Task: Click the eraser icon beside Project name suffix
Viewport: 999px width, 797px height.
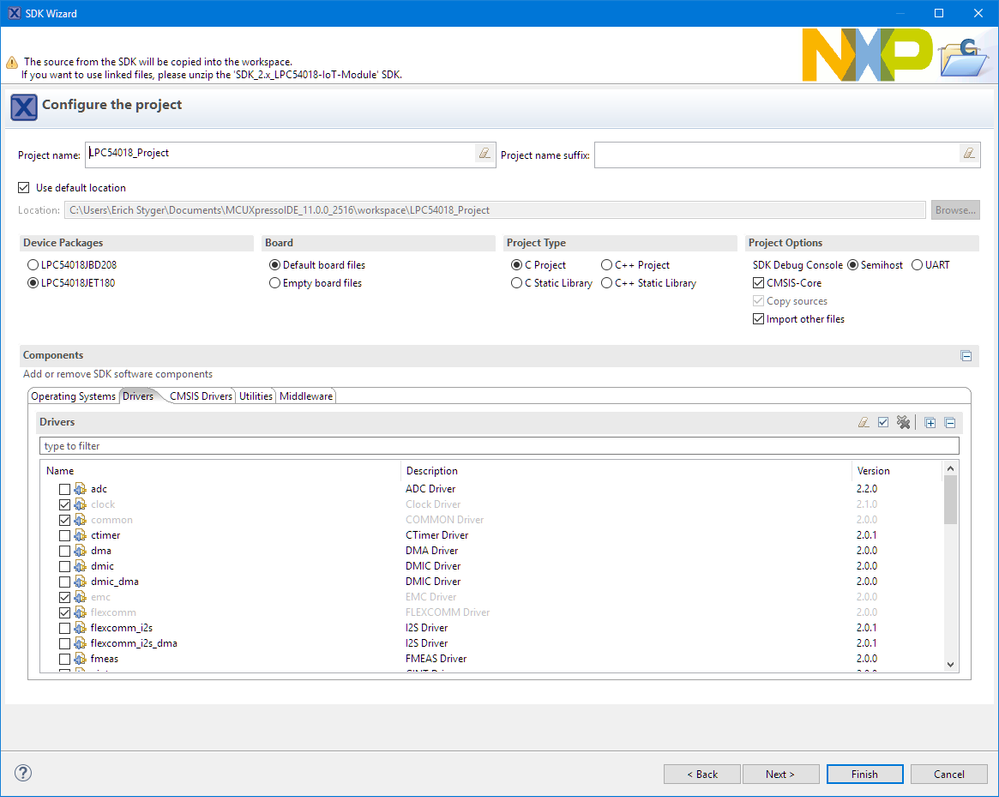Action: (968, 153)
